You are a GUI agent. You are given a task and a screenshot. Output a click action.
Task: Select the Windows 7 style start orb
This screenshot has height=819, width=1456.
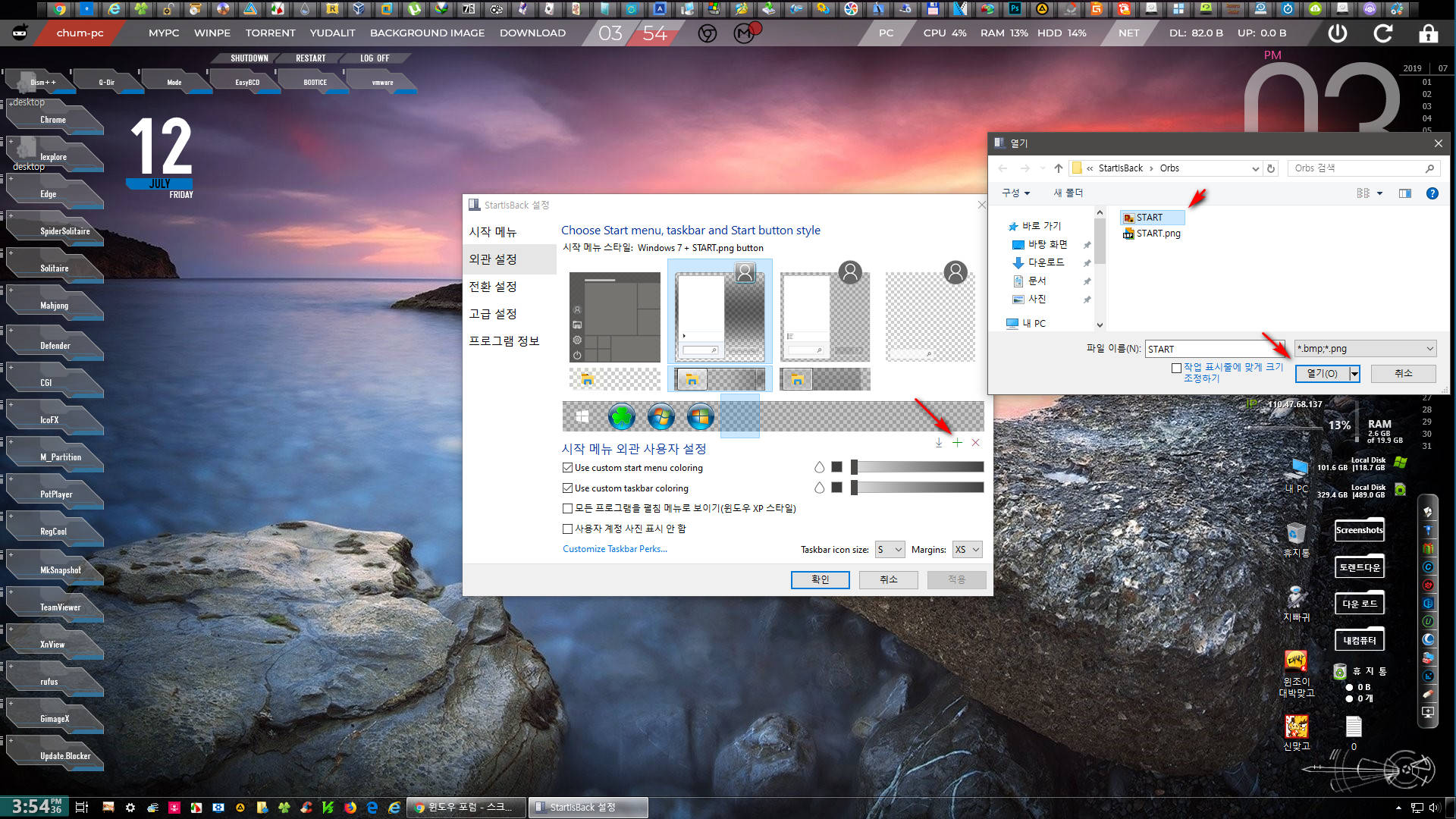tap(661, 416)
